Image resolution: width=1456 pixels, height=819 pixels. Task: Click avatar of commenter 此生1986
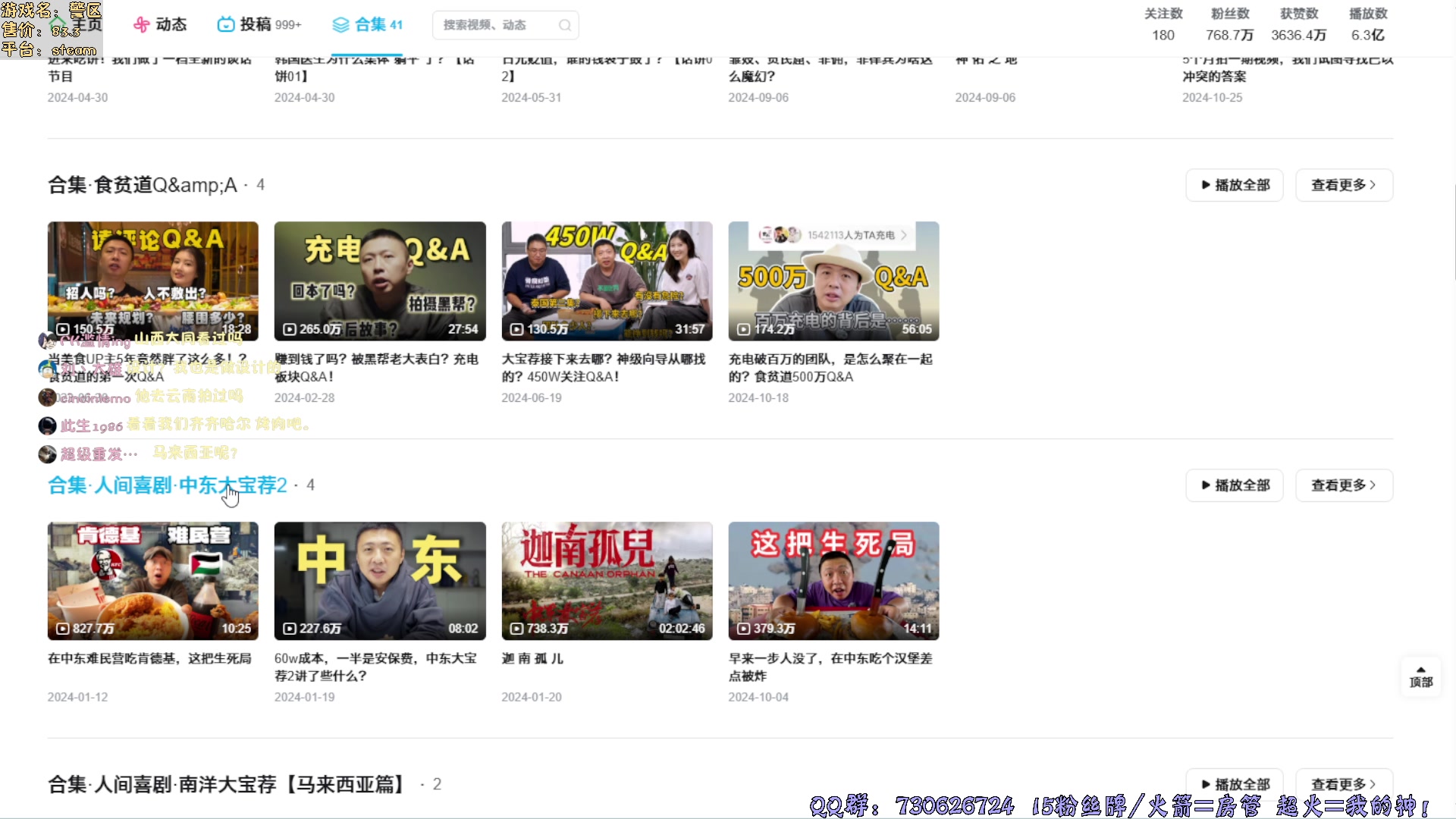pos(47,425)
